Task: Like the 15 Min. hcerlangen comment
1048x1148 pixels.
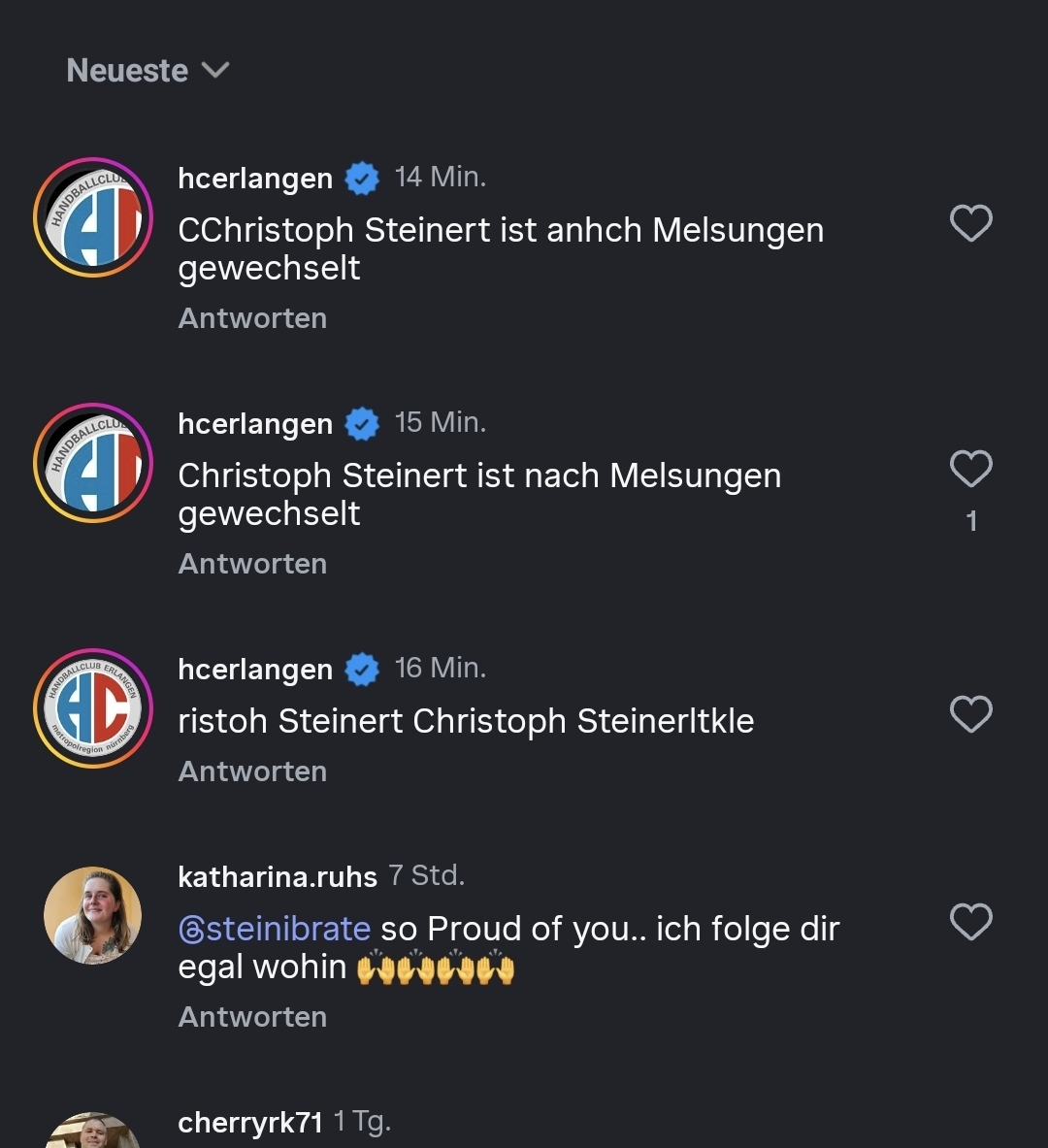Action: coord(970,469)
